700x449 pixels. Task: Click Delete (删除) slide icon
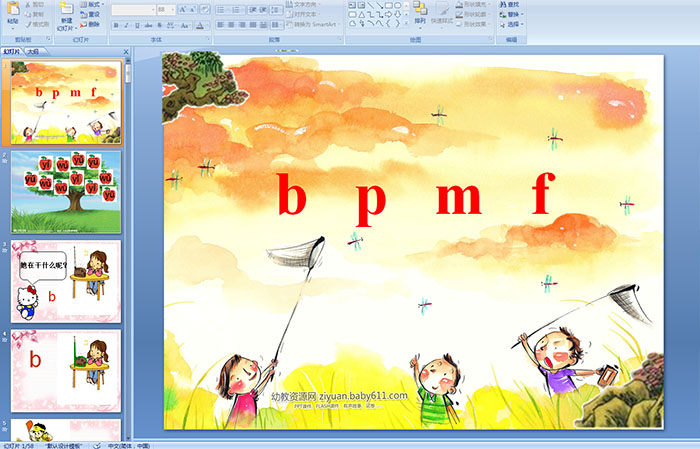click(x=83, y=24)
